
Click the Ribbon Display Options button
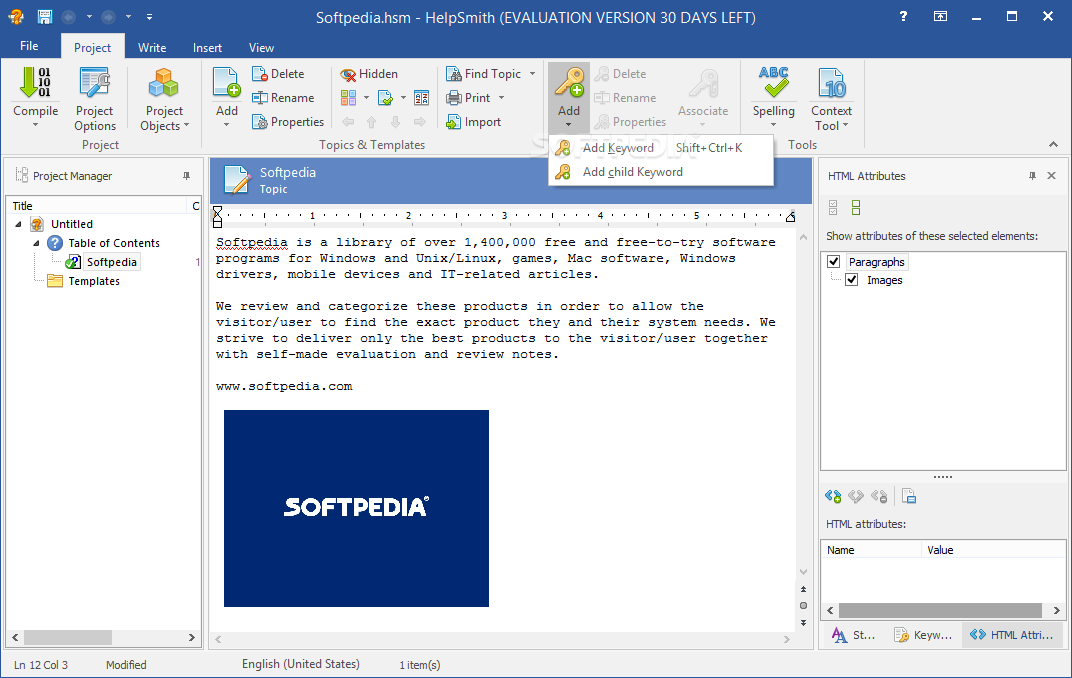pos(941,16)
